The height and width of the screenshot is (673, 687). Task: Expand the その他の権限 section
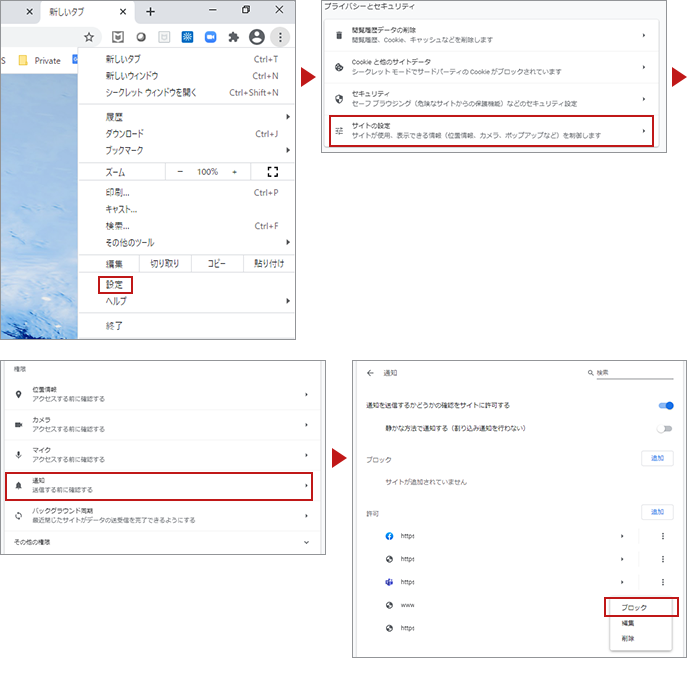click(x=306, y=541)
